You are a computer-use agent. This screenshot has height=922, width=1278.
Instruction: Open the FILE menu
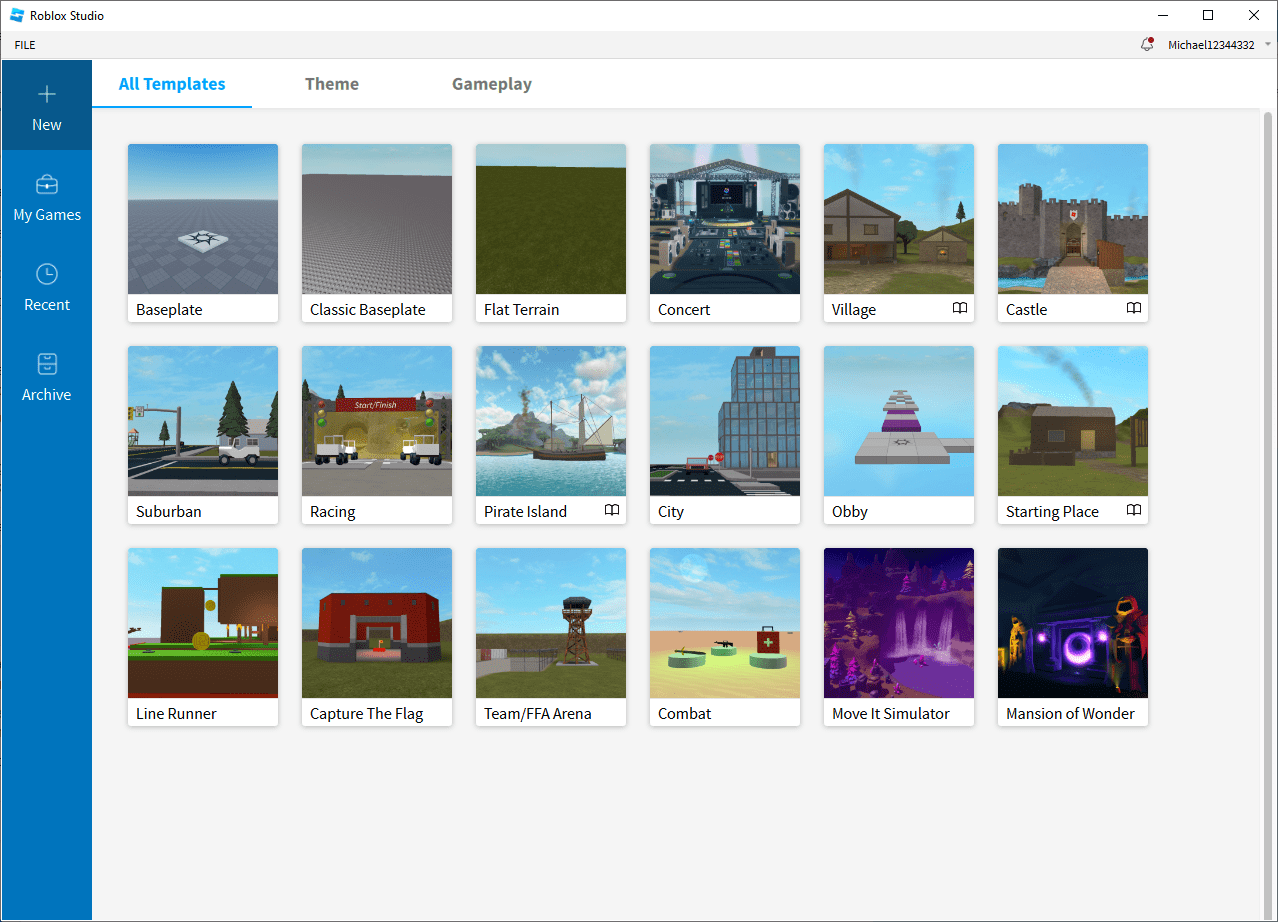[25, 45]
